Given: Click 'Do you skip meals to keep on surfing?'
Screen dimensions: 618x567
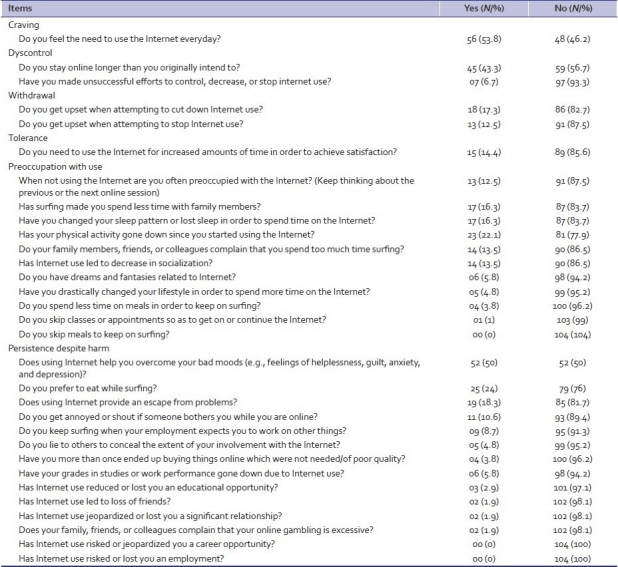Looking at the screenshot, I should click(x=94, y=334).
